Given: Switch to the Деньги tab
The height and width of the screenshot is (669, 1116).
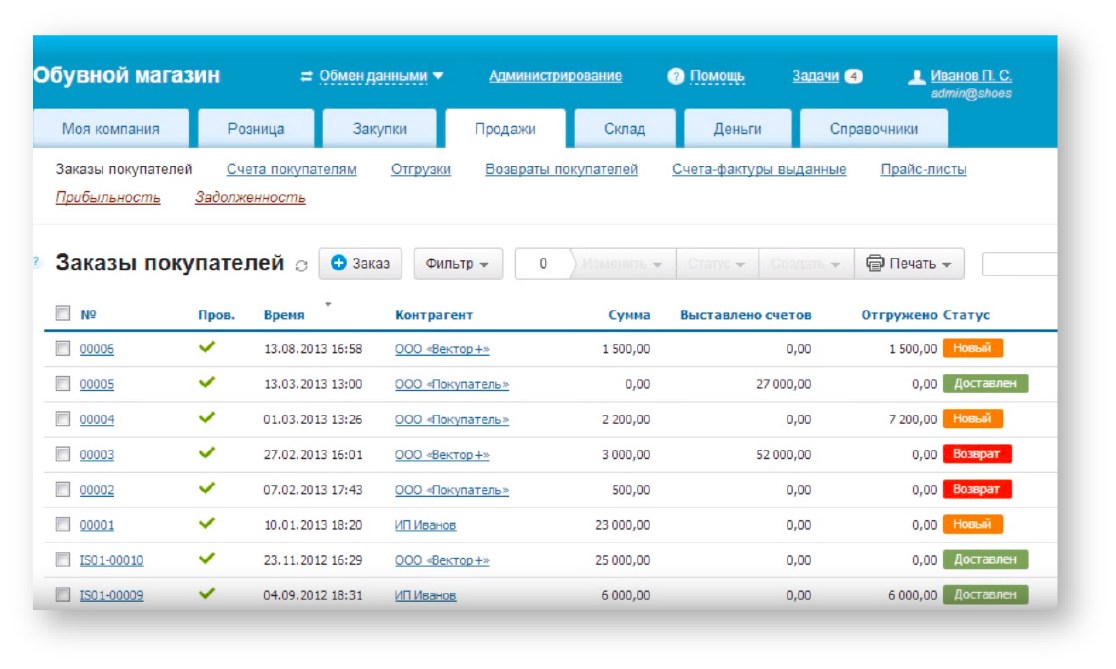Looking at the screenshot, I should (x=737, y=129).
